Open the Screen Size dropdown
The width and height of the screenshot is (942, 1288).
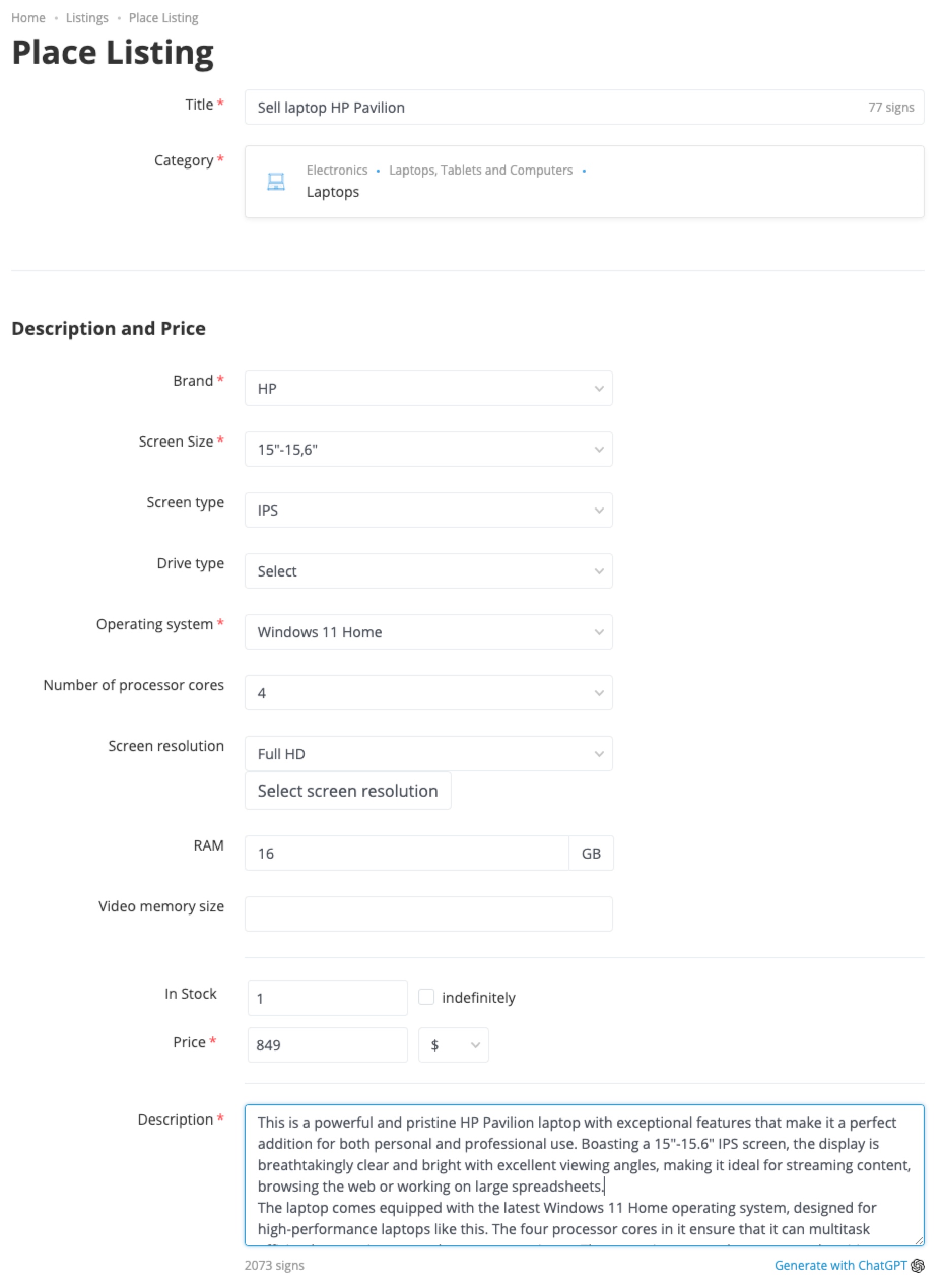point(428,449)
